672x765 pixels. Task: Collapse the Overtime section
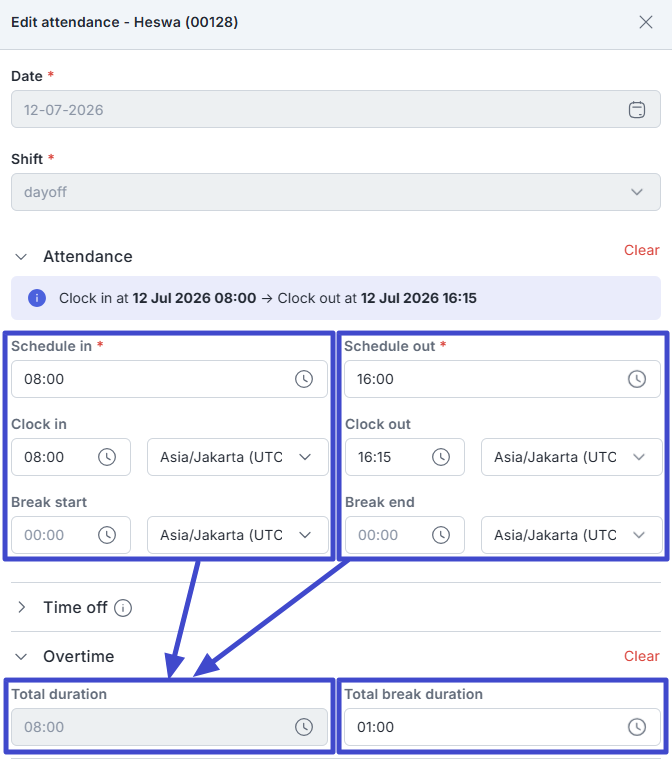pyautogui.click(x=21, y=657)
